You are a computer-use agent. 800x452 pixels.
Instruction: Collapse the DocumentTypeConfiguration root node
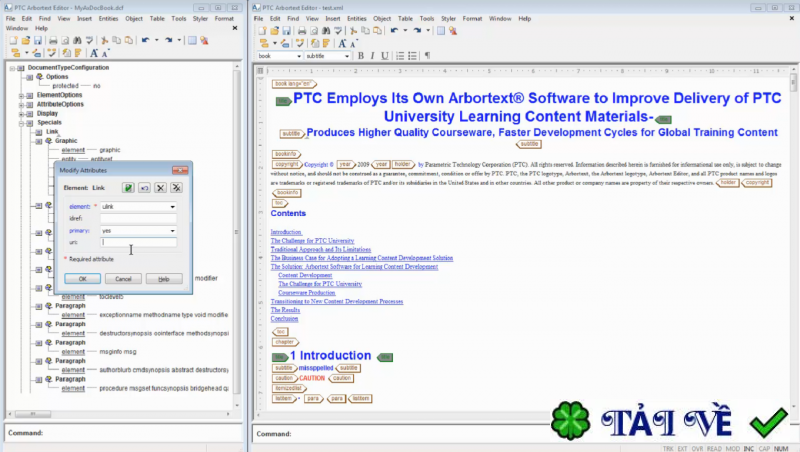[12, 68]
